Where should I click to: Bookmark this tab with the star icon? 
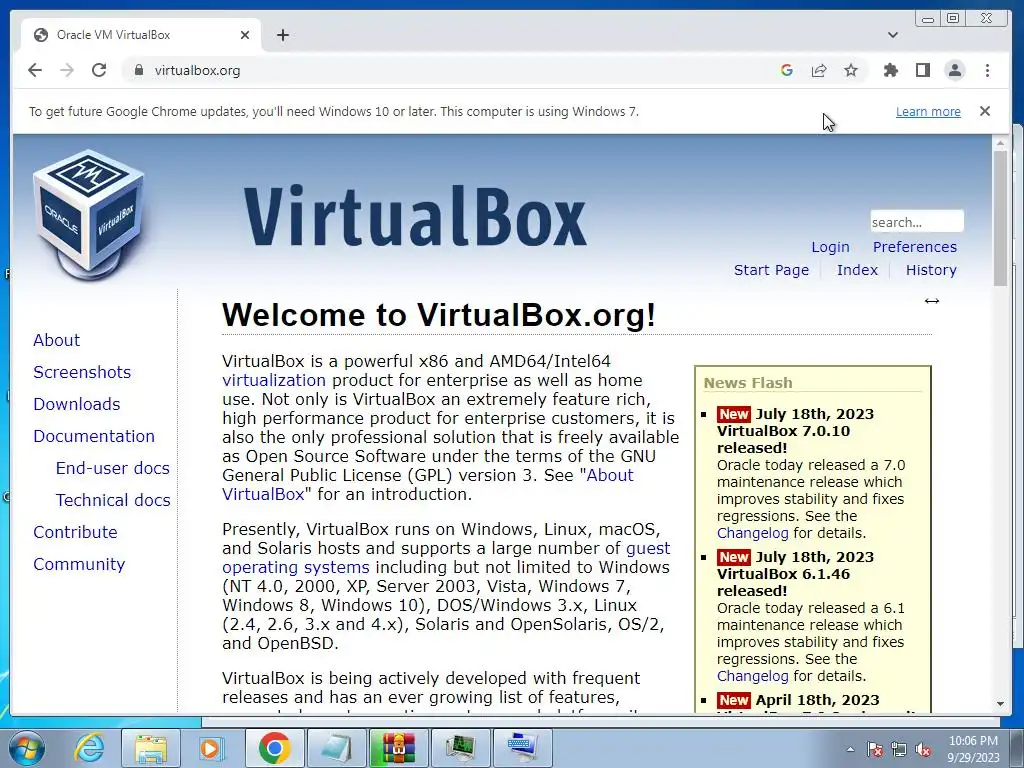(850, 70)
